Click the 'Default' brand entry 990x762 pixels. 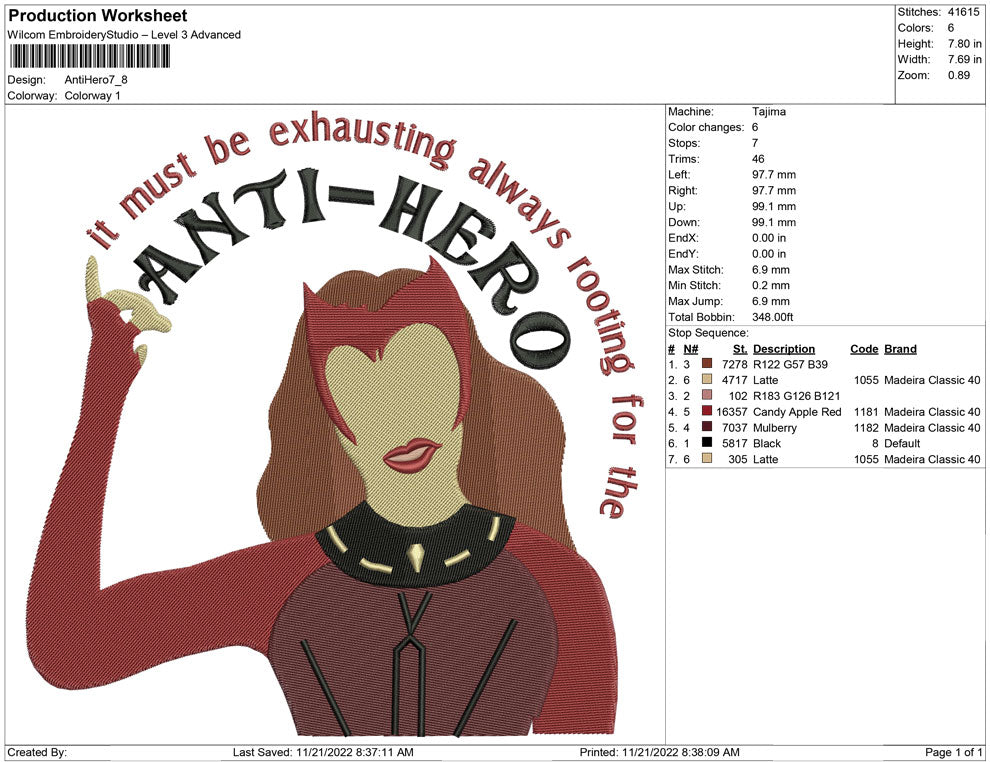coord(902,443)
